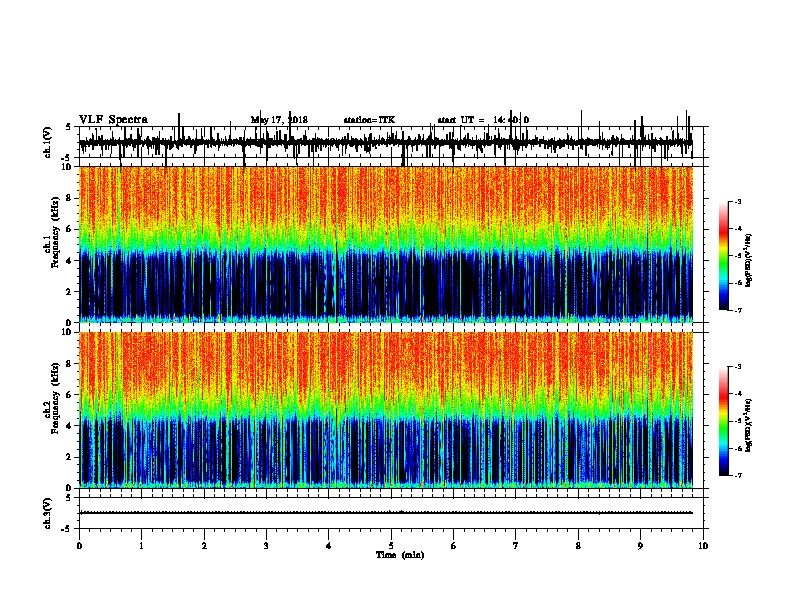Click the "-3" label on ch.1 color bar
792x612 pixels.
click(x=737, y=202)
